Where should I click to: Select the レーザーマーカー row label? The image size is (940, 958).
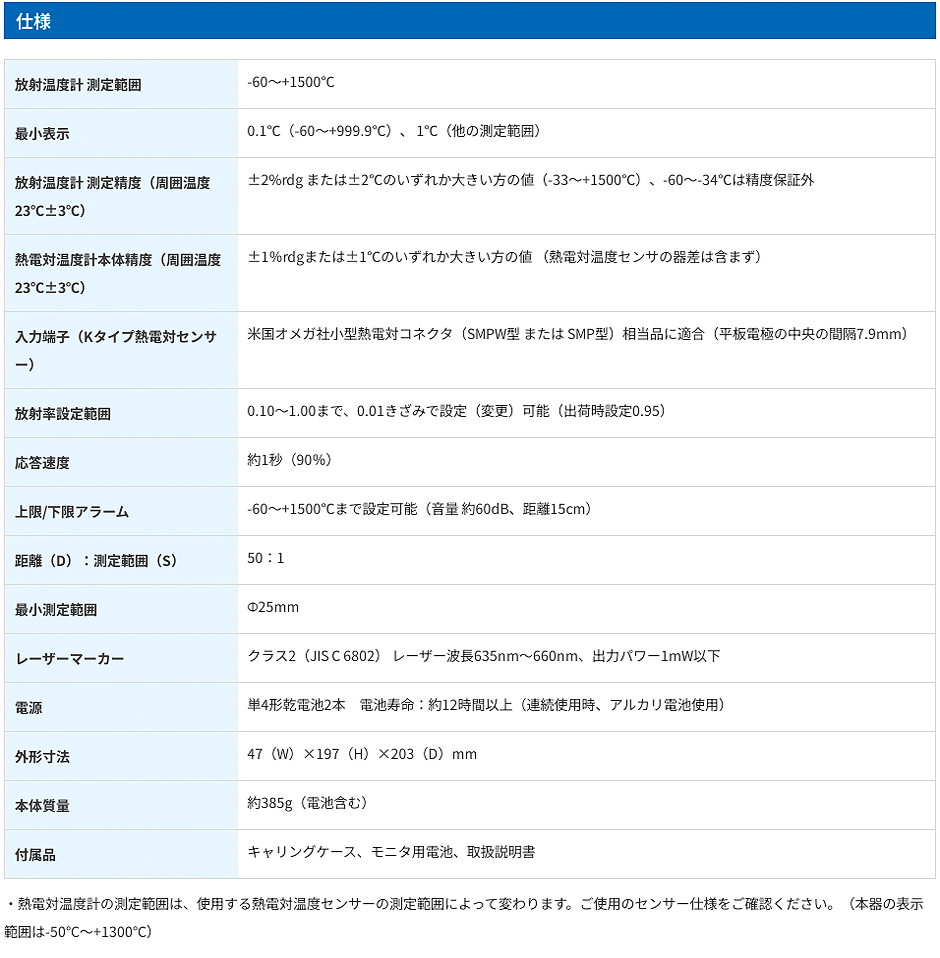pos(69,659)
